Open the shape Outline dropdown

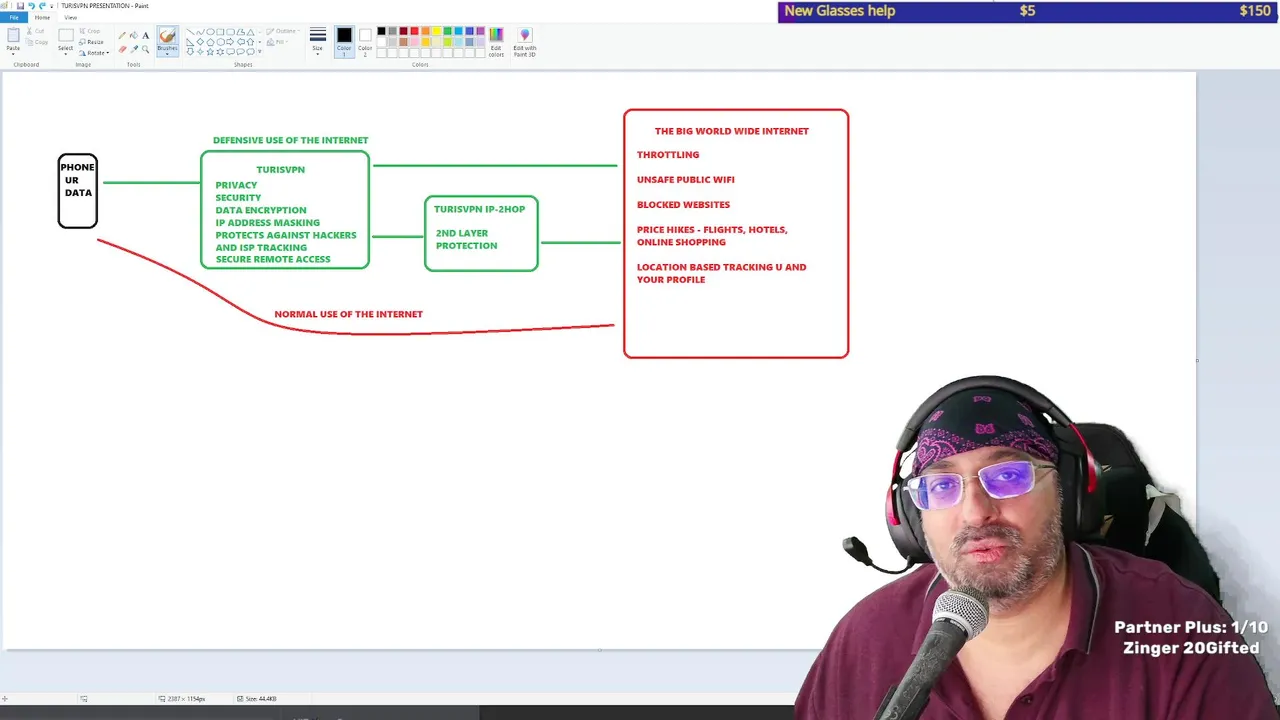coord(283,31)
